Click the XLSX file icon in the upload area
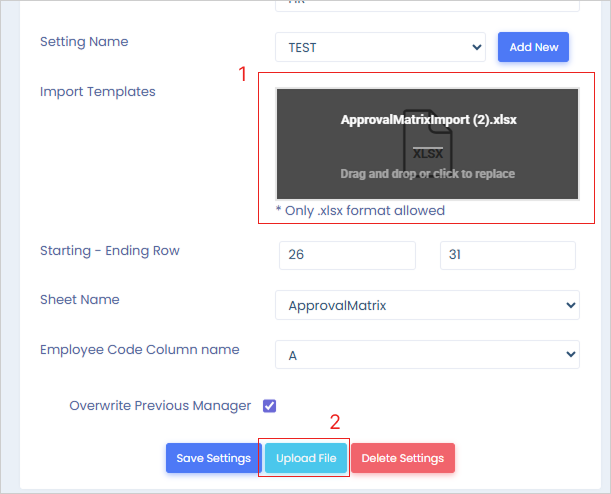 pos(427,146)
